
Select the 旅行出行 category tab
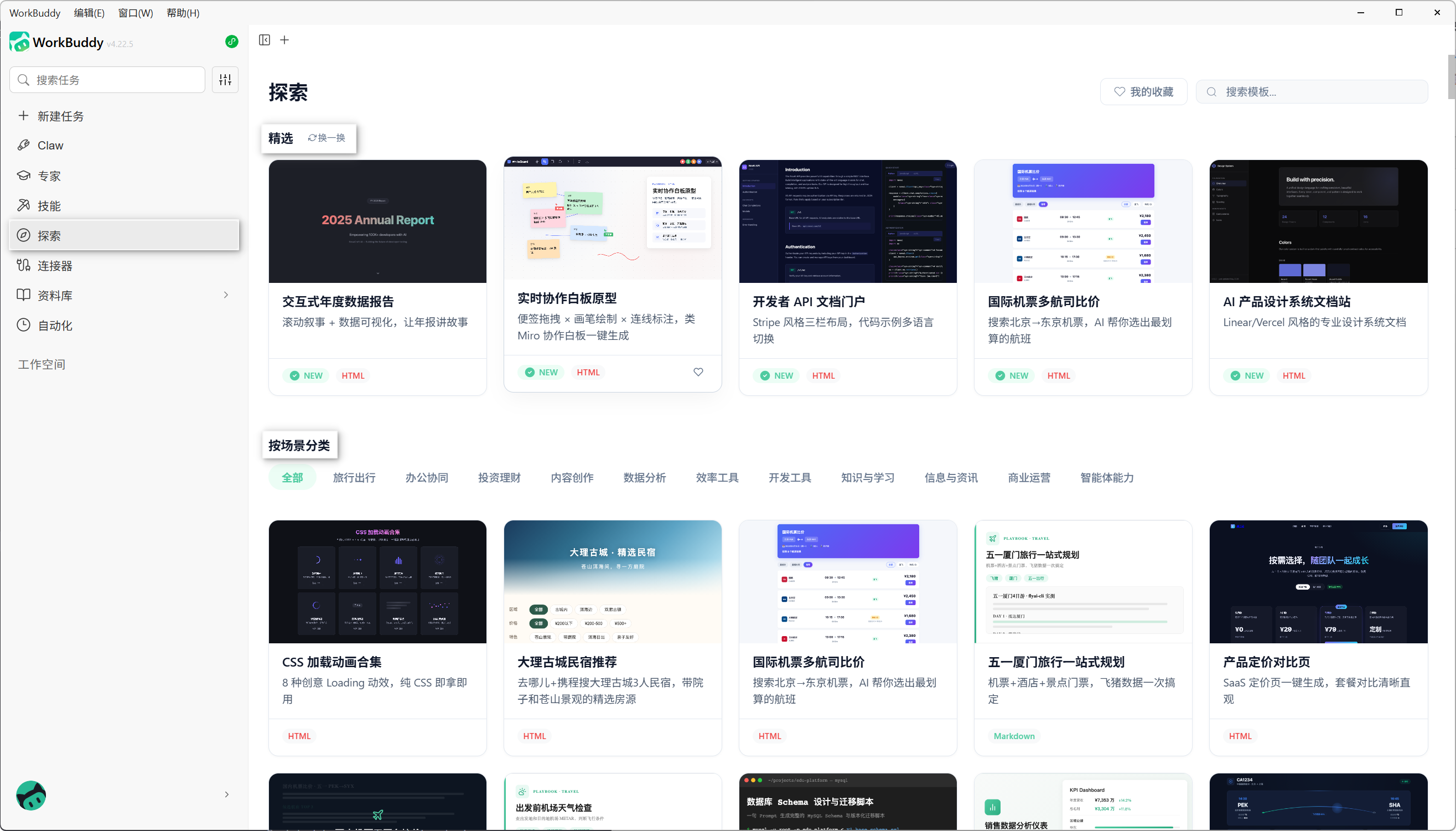click(354, 478)
